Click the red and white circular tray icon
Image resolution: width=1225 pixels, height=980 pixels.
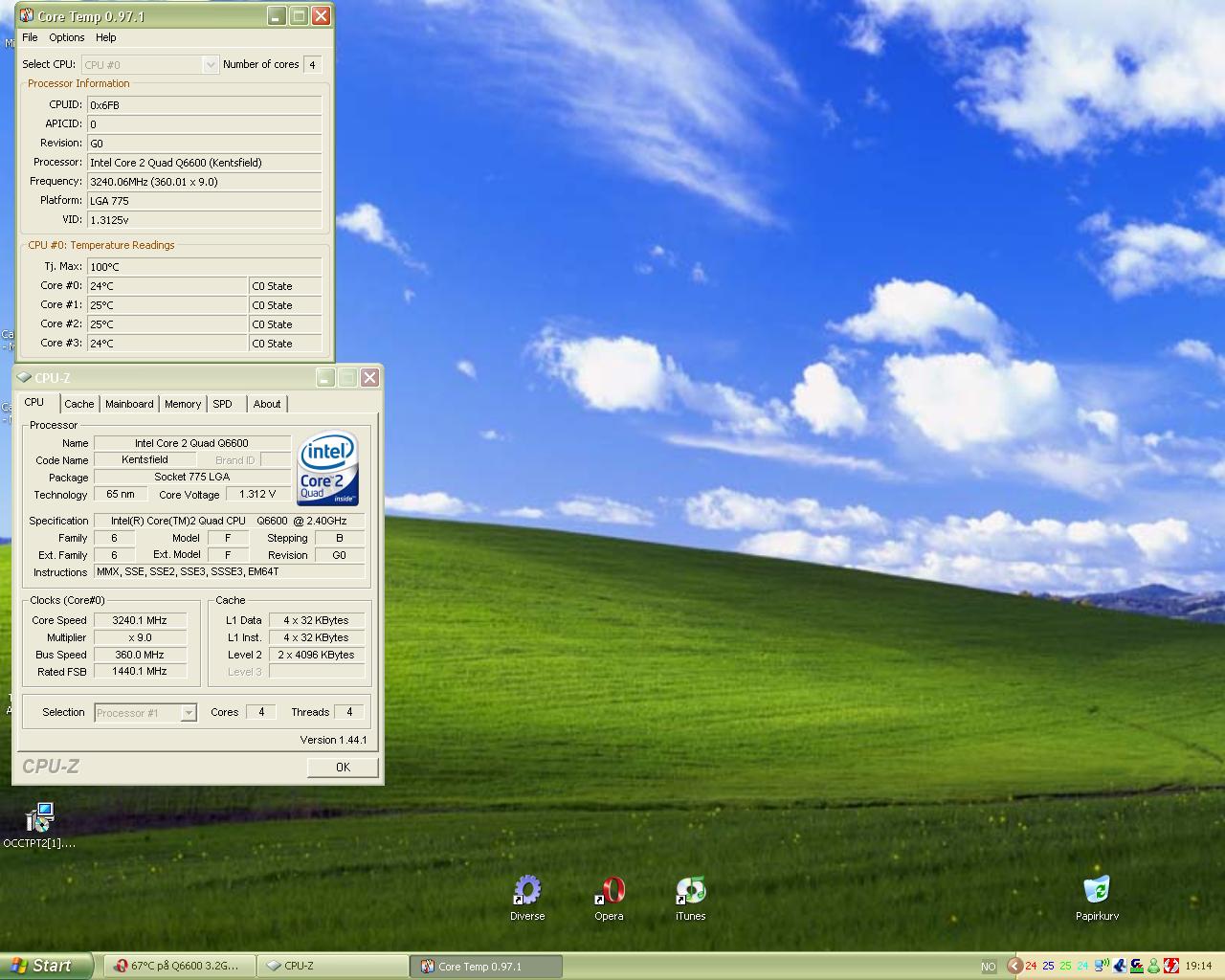[1170, 966]
